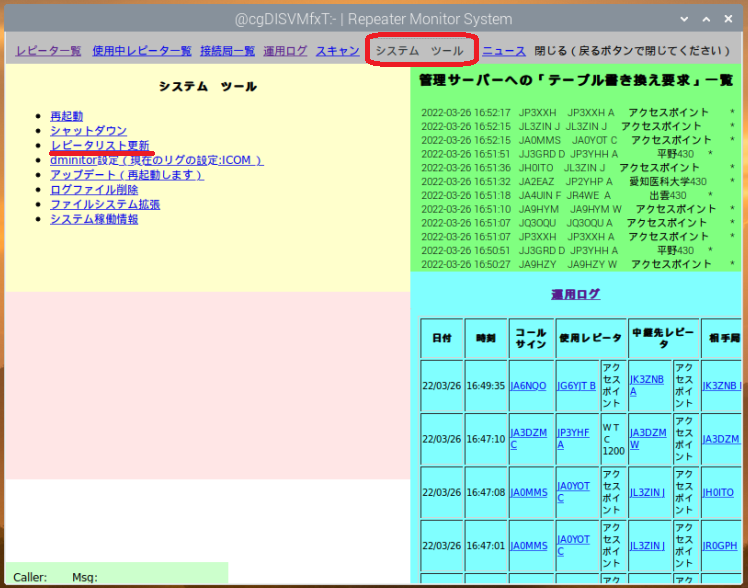Open the システム稼働情報 link
The width and height of the screenshot is (748, 588).
pos(94,219)
